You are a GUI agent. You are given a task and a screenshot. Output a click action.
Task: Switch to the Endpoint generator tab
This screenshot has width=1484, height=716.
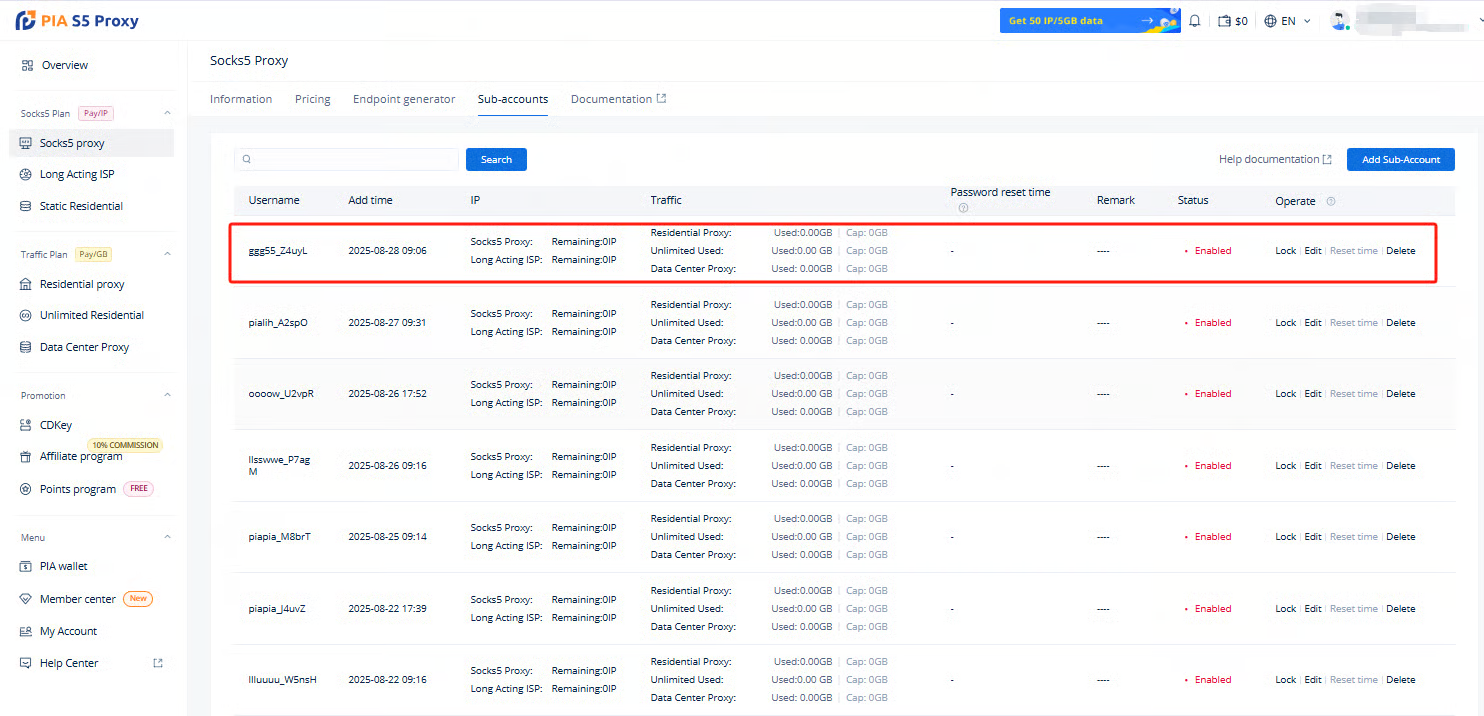point(404,99)
